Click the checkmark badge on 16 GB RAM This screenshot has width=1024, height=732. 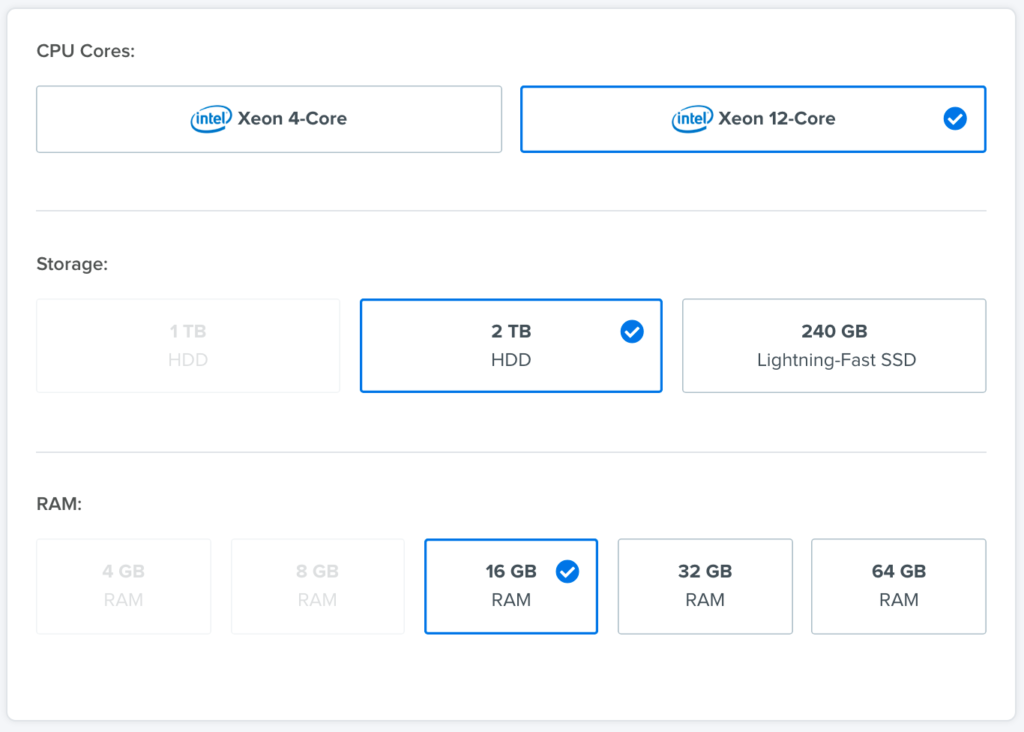tap(567, 572)
